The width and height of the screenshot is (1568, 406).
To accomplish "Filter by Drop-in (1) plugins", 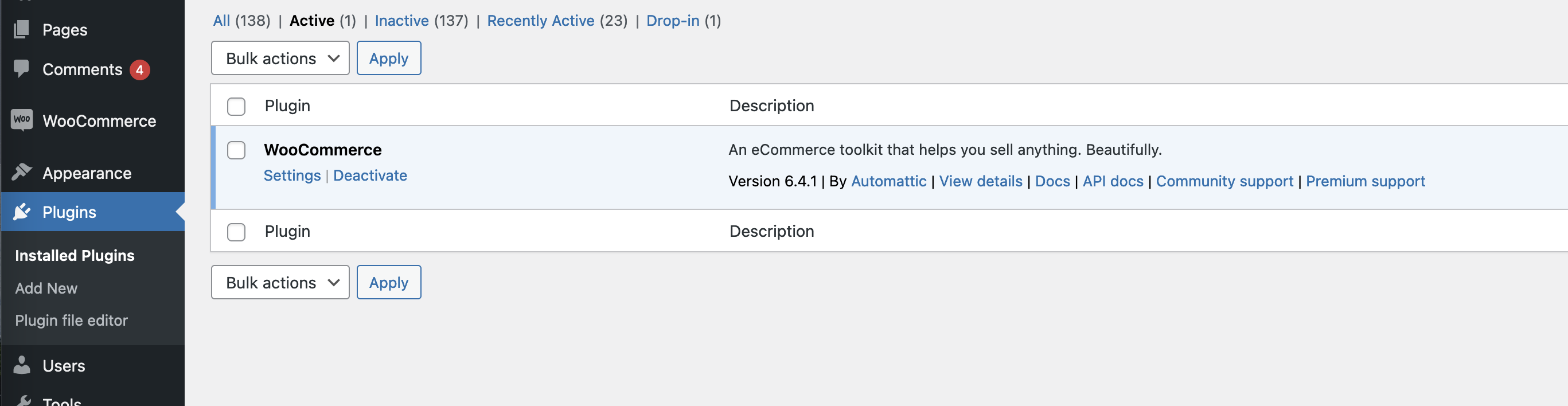I will pyautogui.click(x=684, y=21).
